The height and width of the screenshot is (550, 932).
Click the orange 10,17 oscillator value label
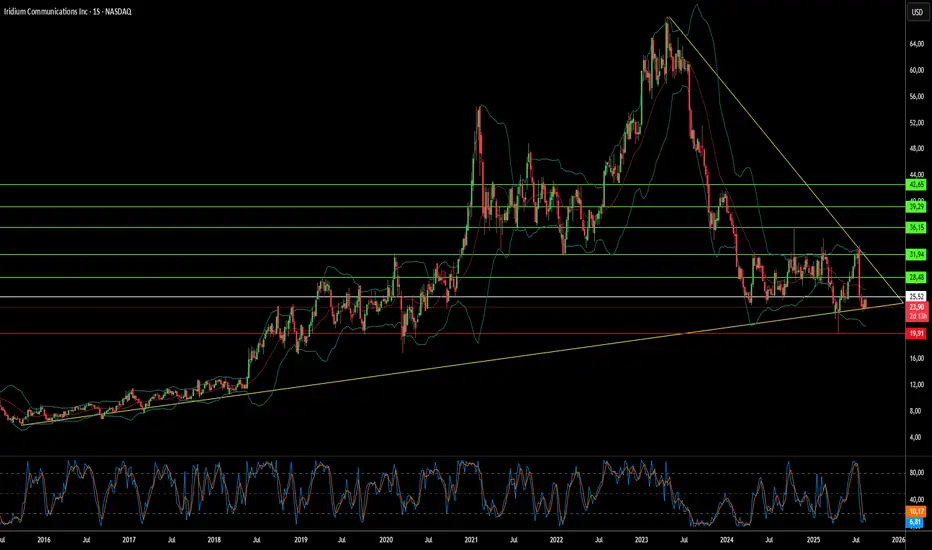(915, 512)
